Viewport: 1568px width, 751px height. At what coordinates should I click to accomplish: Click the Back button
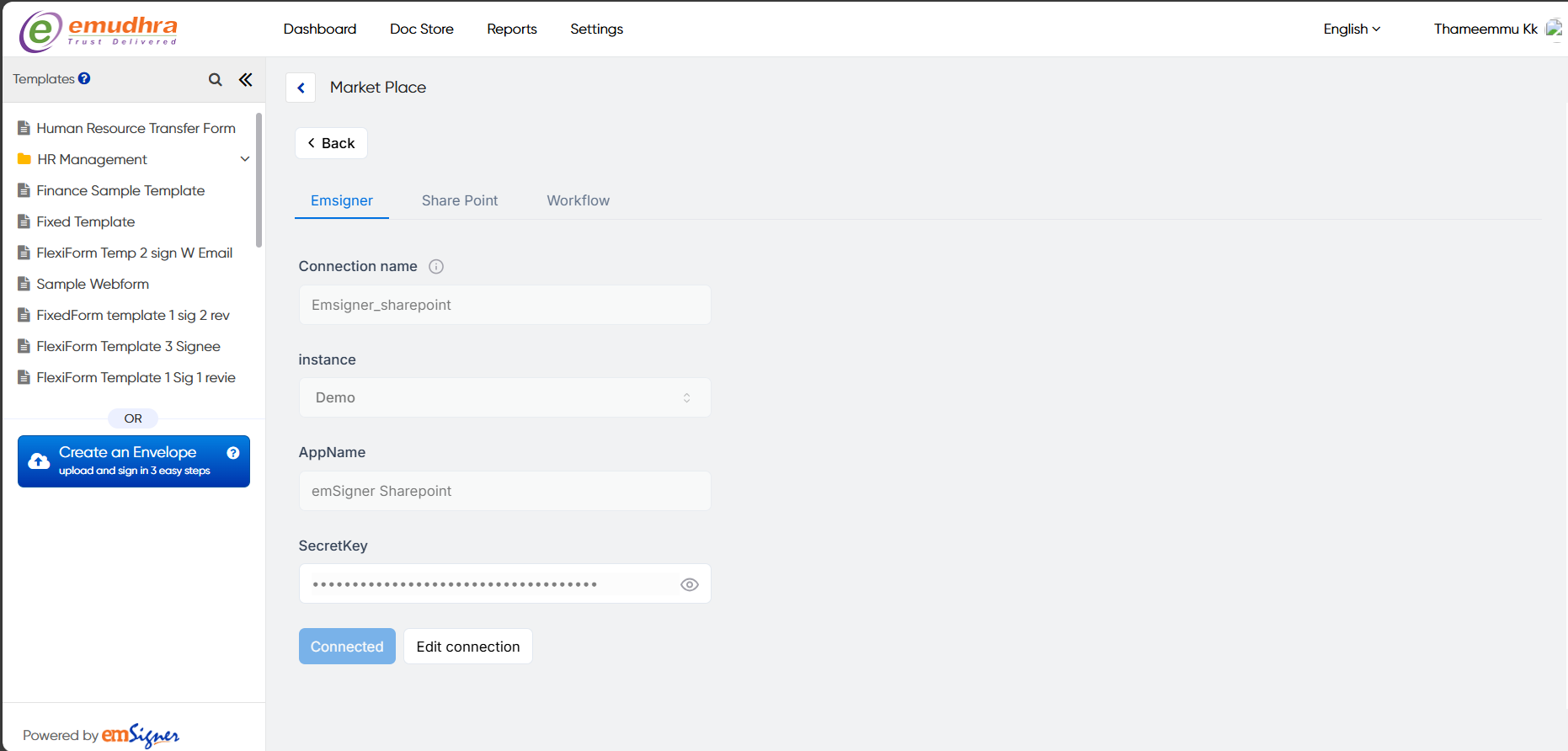click(x=331, y=143)
